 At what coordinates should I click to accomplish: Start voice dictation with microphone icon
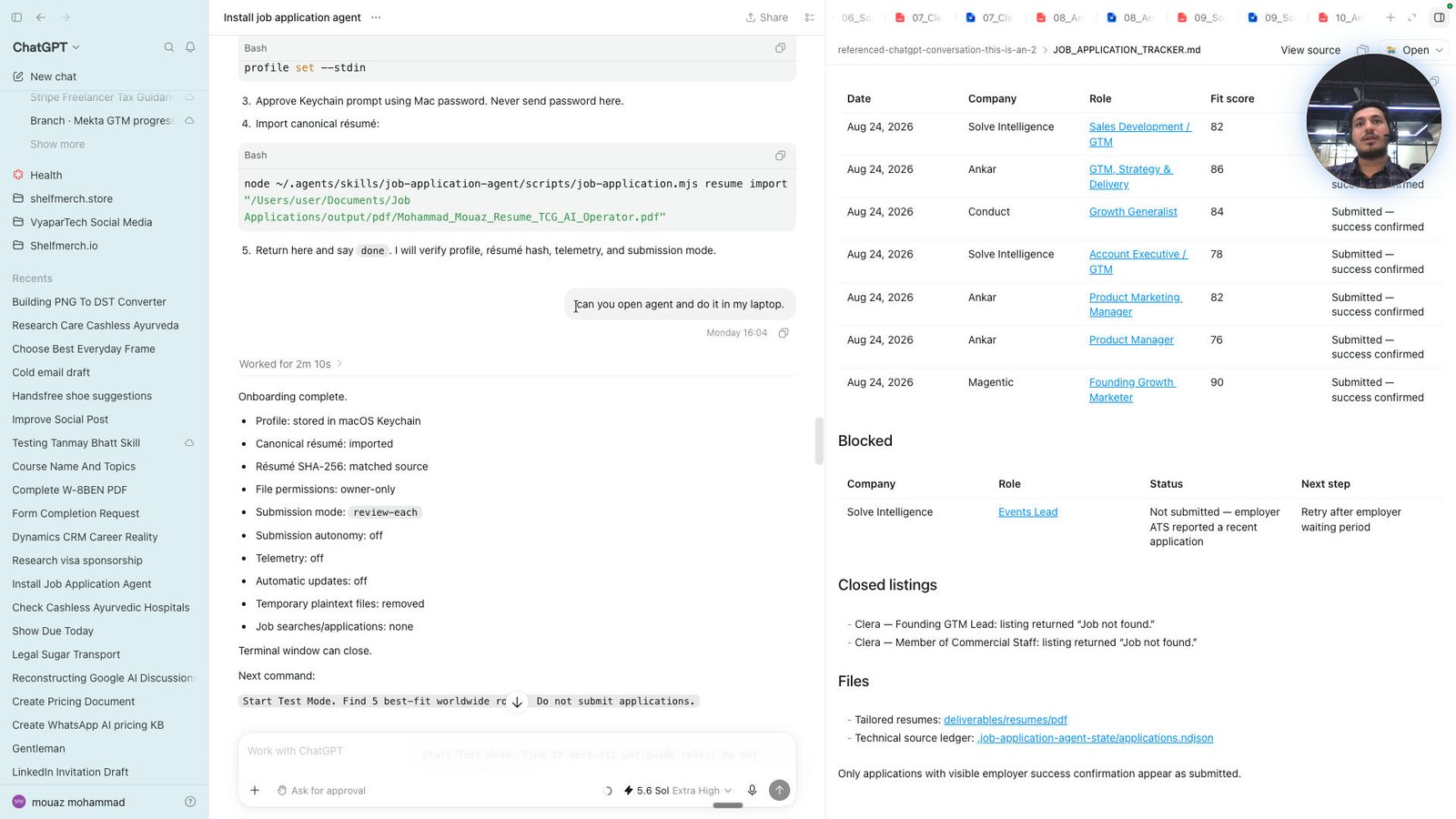(x=752, y=791)
